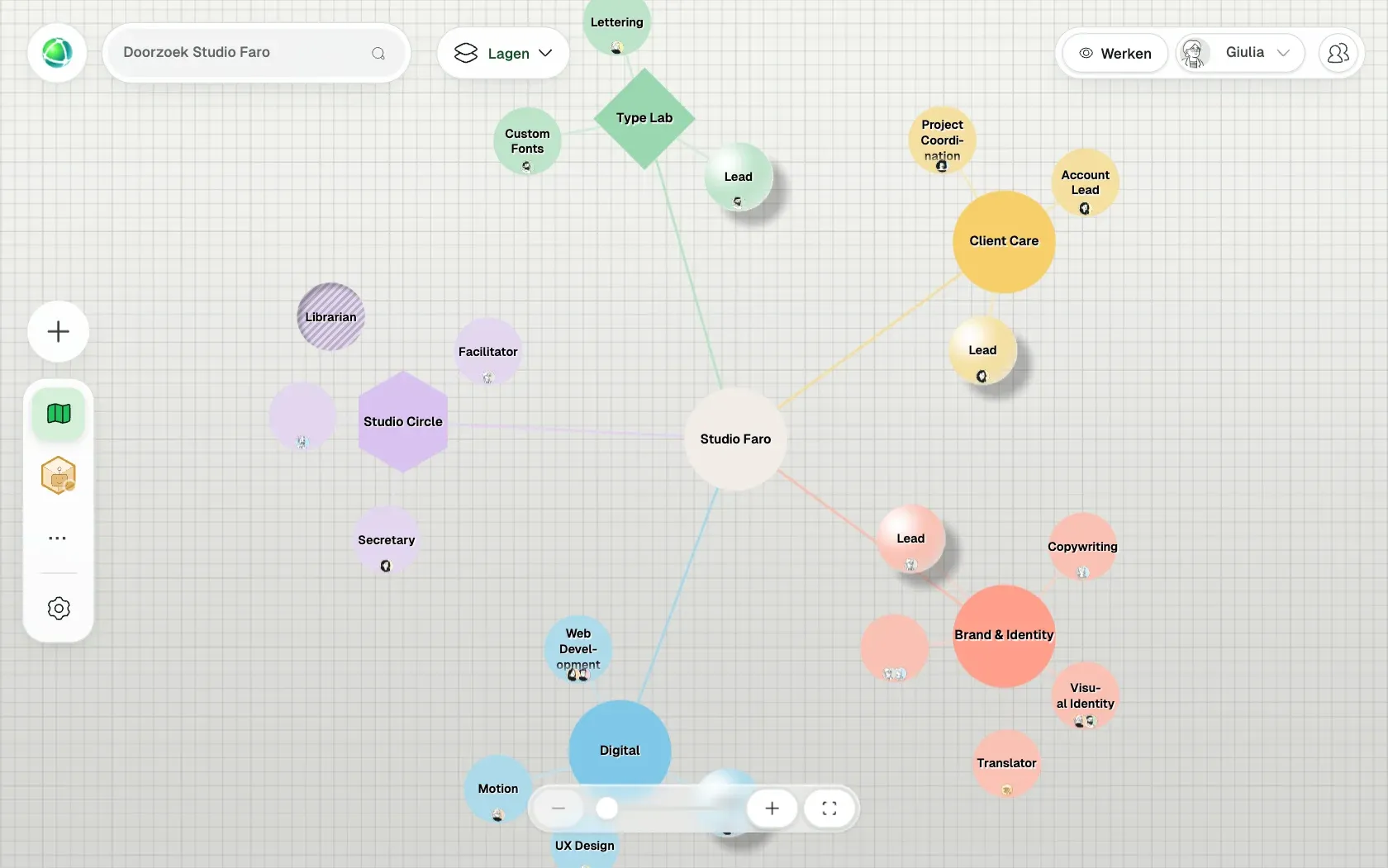1388x868 pixels.
Task: Open the Copywriting role node
Action: pos(1082,547)
